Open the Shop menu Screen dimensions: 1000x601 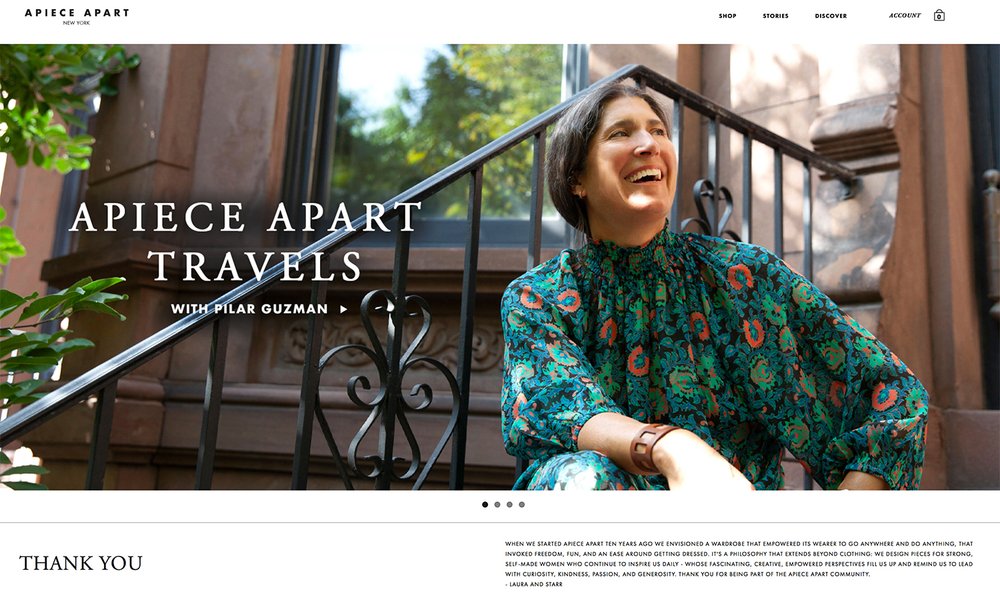point(728,16)
